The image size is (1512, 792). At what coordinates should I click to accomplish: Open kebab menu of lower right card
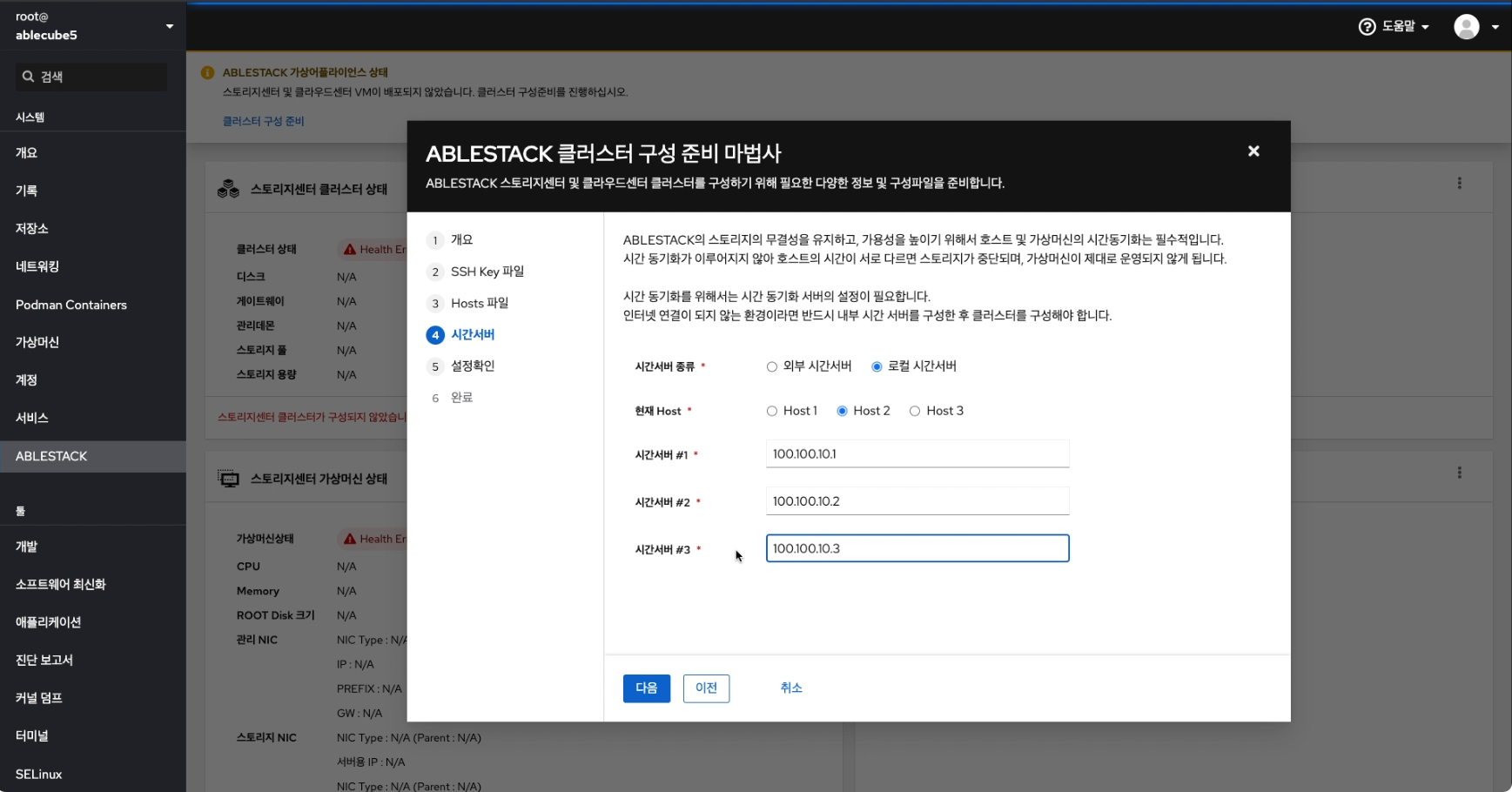pos(1460,473)
